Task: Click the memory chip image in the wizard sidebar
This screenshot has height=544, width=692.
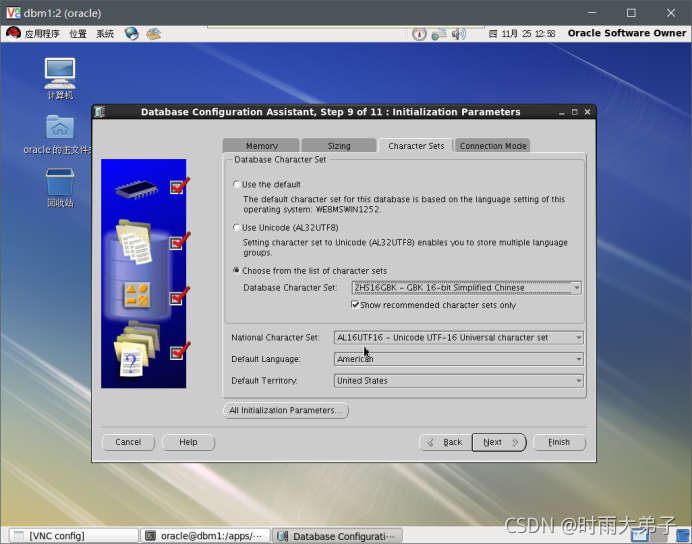Action: [x=136, y=189]
